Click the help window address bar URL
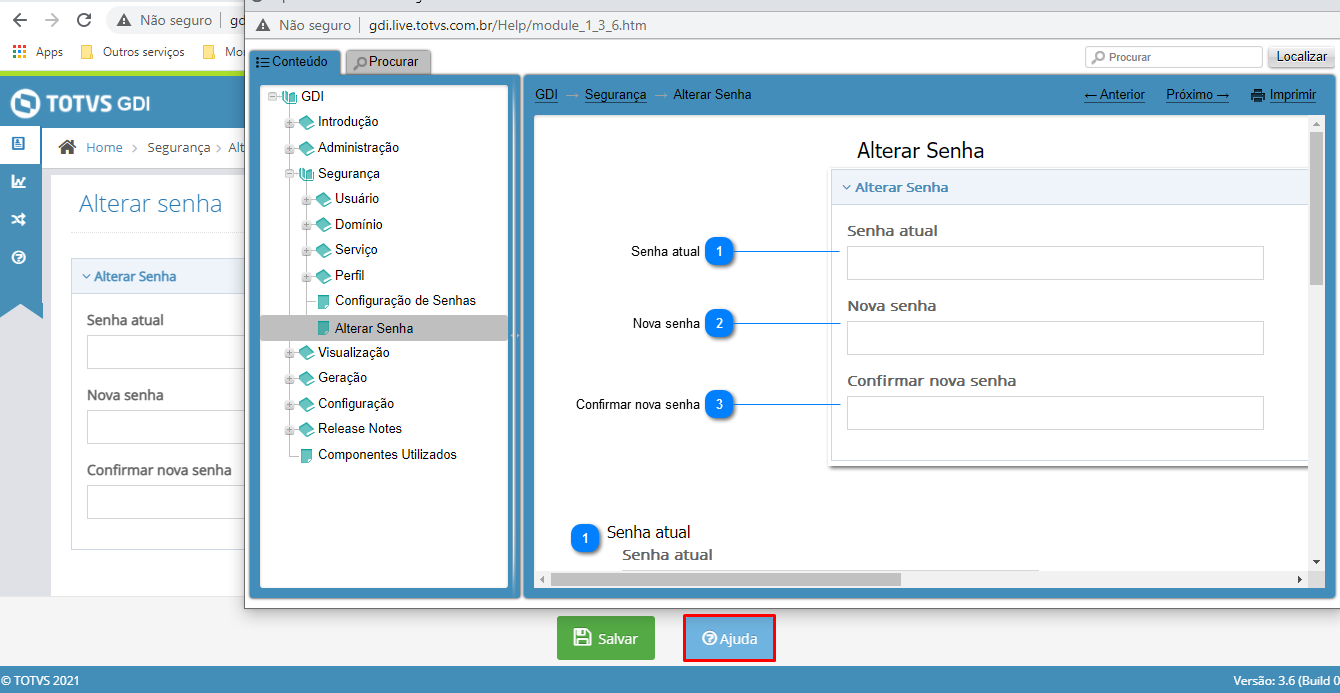1340x693 pixels. tap(508, 25)
